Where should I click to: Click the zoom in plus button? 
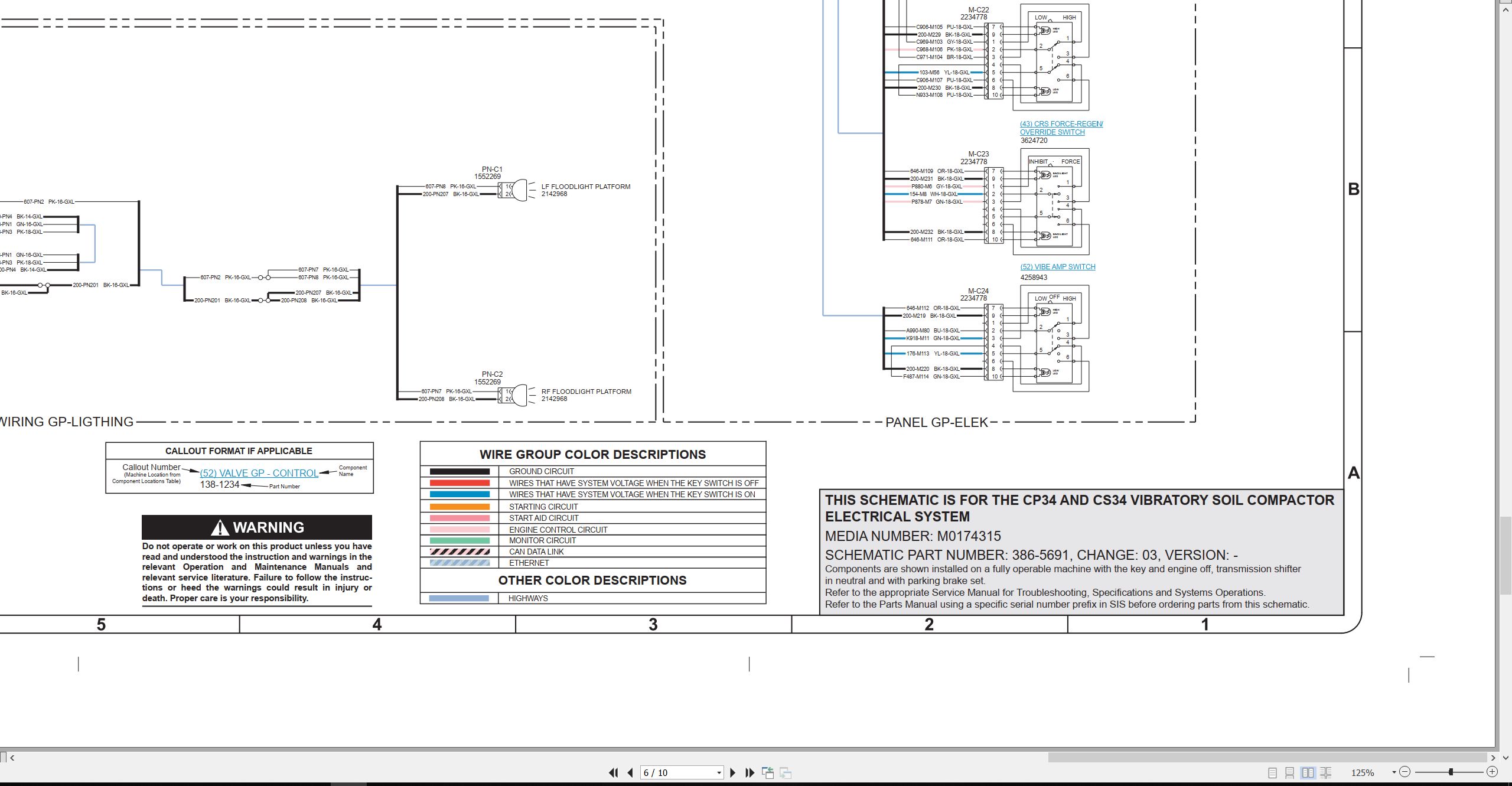(x=1493, y=772)
